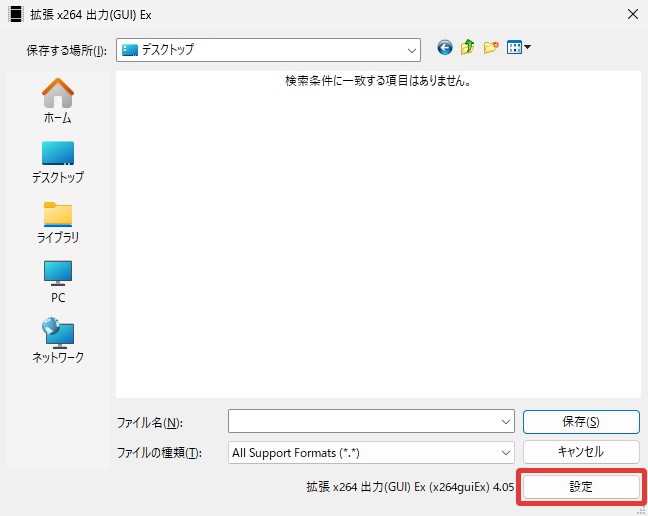Go back to the last visited folder
The image size is (648, 516).
tap(445, 47)
